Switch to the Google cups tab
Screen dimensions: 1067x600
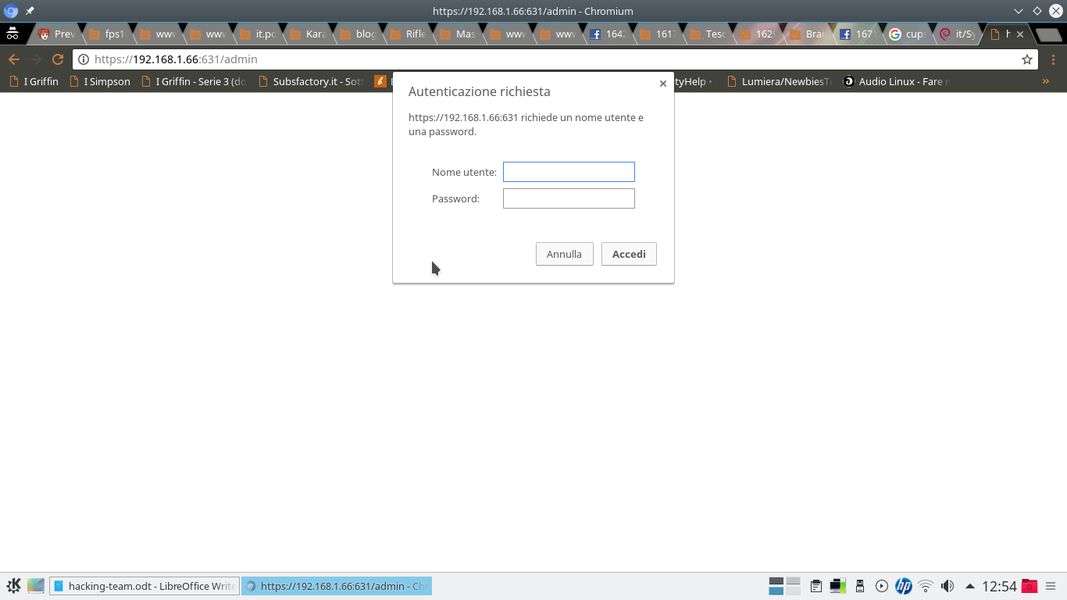point(908,34)
